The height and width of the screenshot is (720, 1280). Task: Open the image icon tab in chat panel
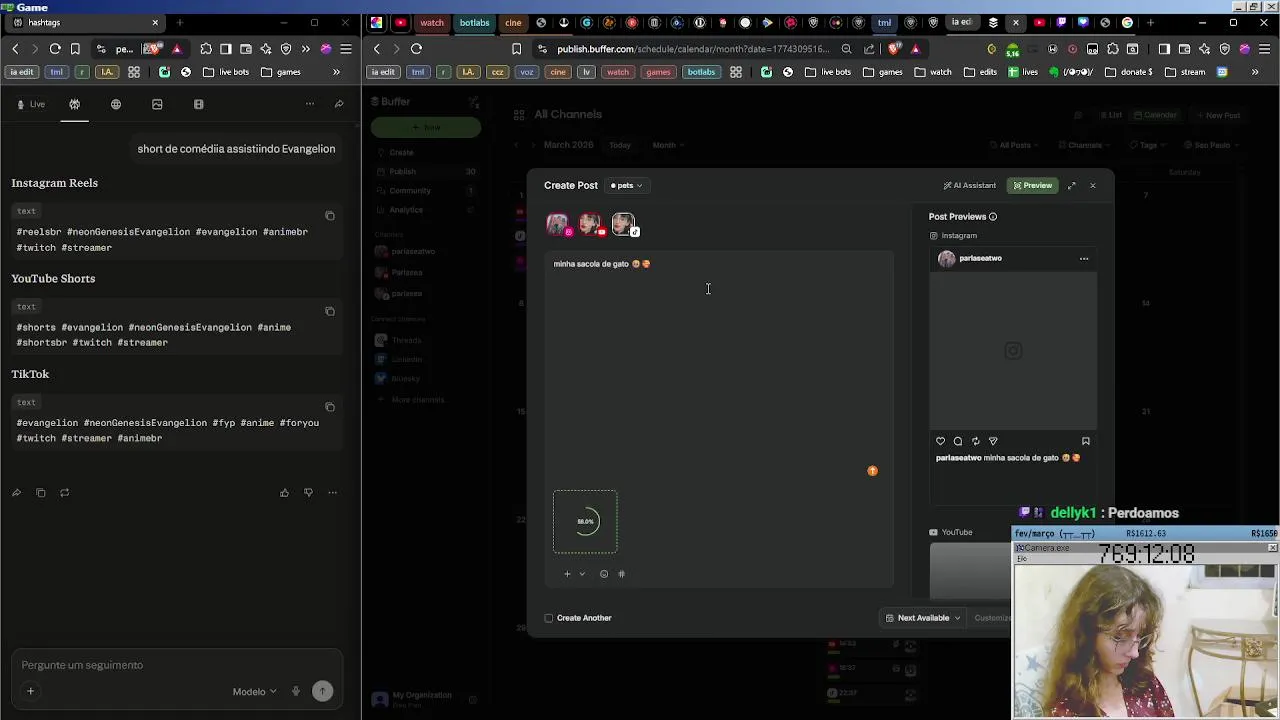click(x=157, y=104)
